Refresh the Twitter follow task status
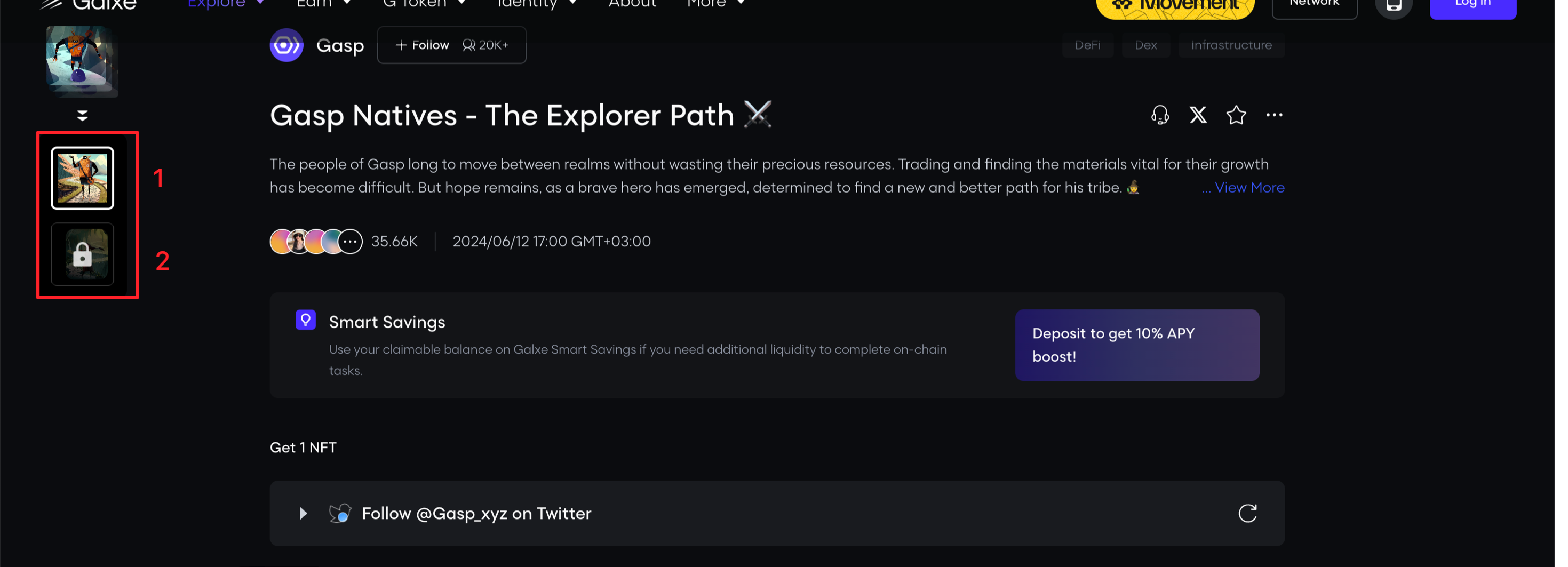The image size is (1568, 567). click(1248, 514)
